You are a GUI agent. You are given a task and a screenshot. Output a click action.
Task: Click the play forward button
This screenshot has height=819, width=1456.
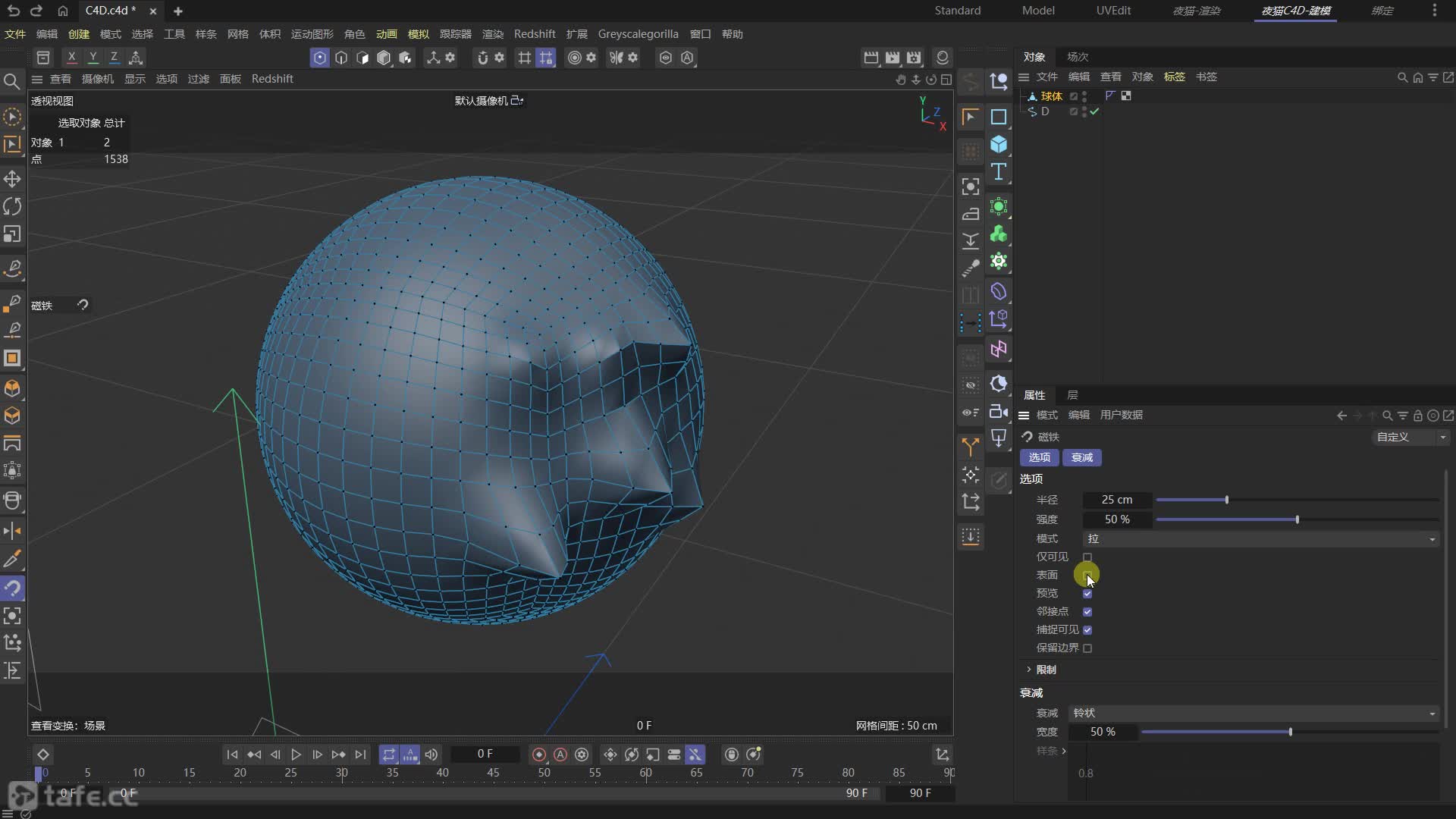point(296,755)
